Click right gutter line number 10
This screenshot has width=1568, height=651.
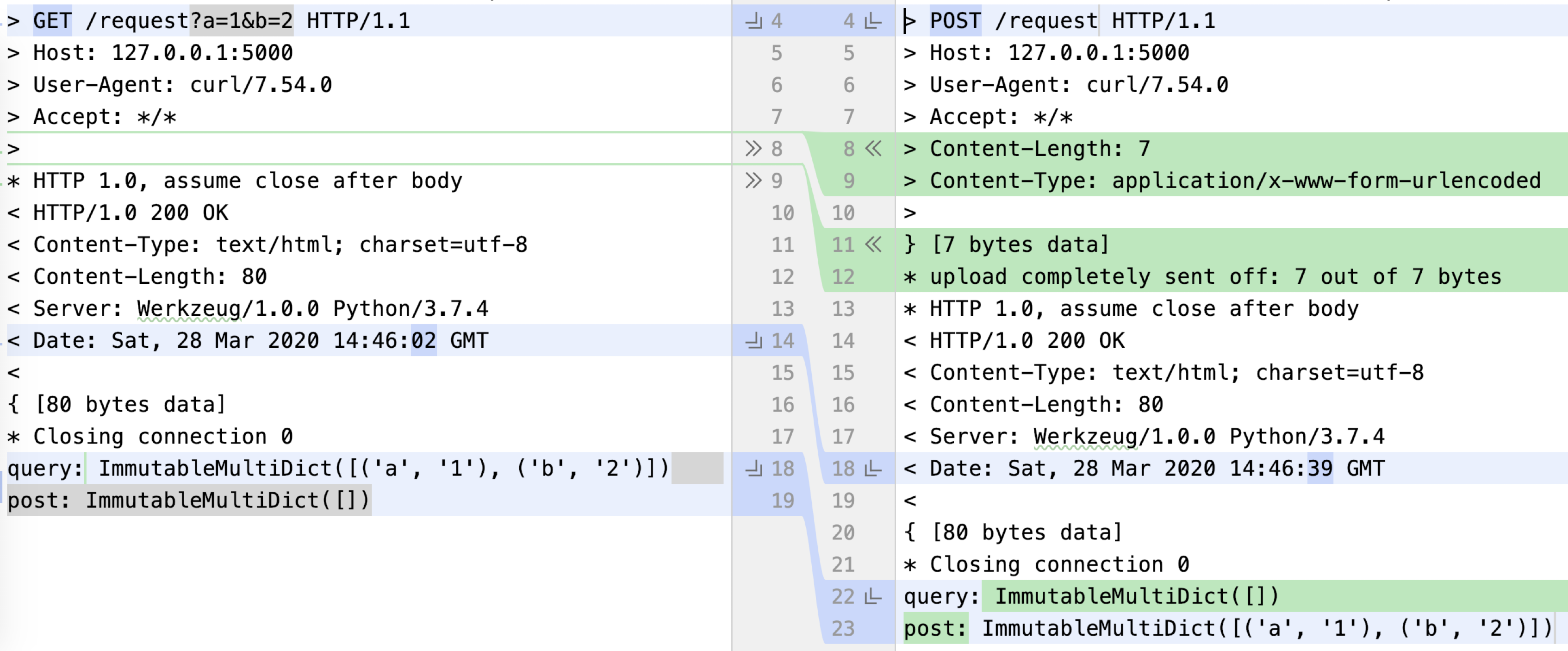843,213
